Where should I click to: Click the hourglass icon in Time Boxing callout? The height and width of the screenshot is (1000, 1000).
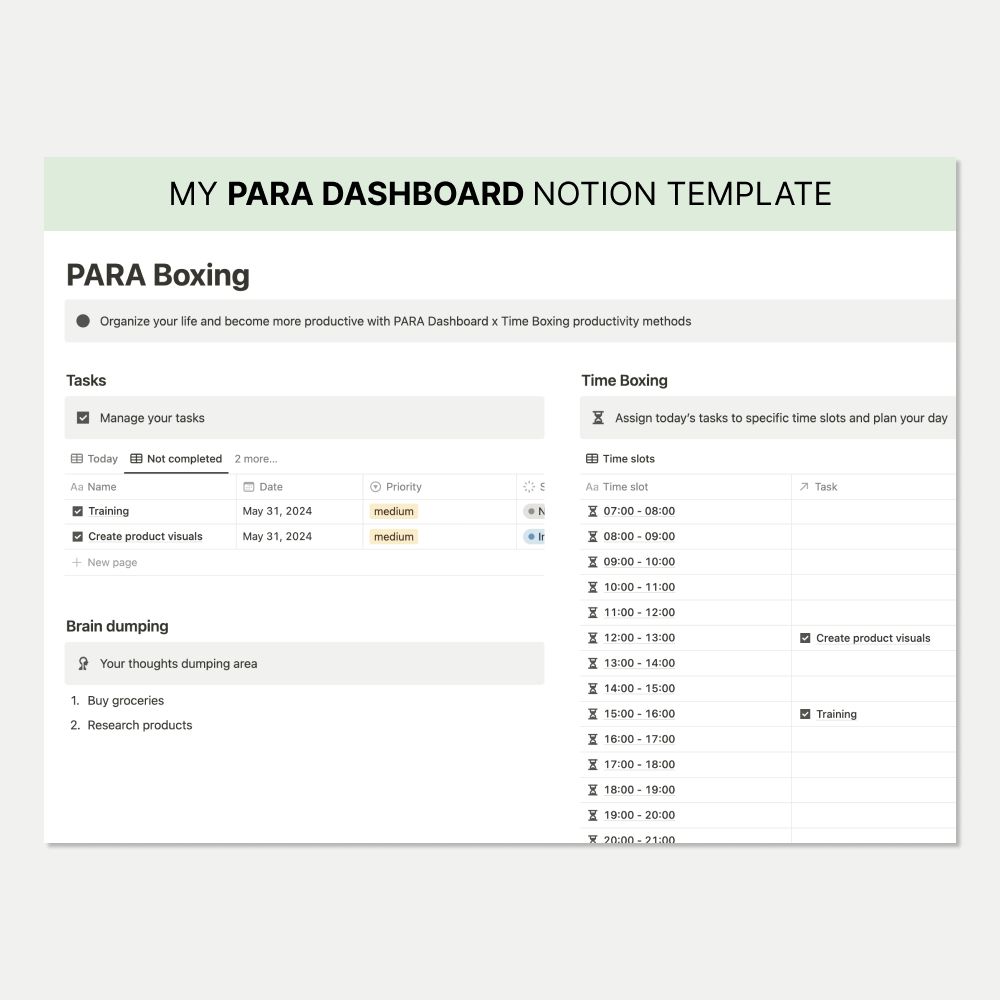598,418
